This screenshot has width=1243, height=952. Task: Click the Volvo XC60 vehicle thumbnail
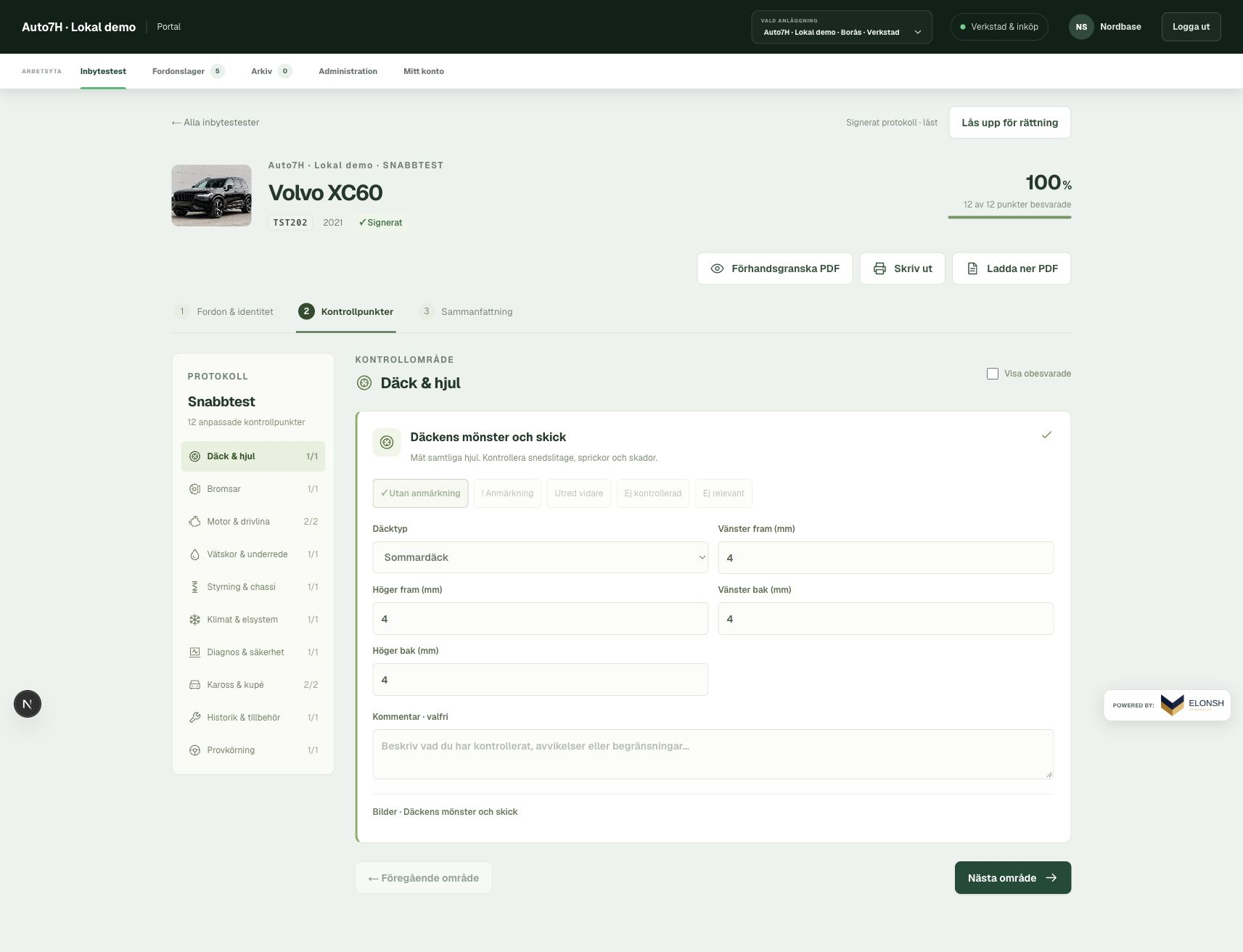point(211,195)
